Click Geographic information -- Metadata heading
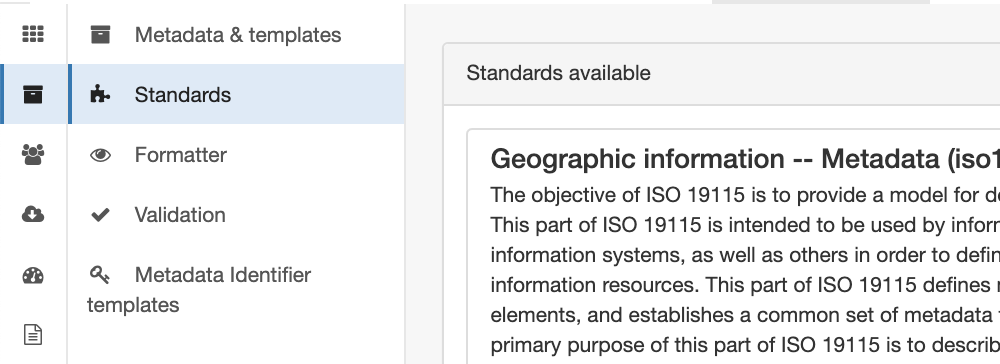The width and height of the screenshot is (1000, 364). coord(745,159)
